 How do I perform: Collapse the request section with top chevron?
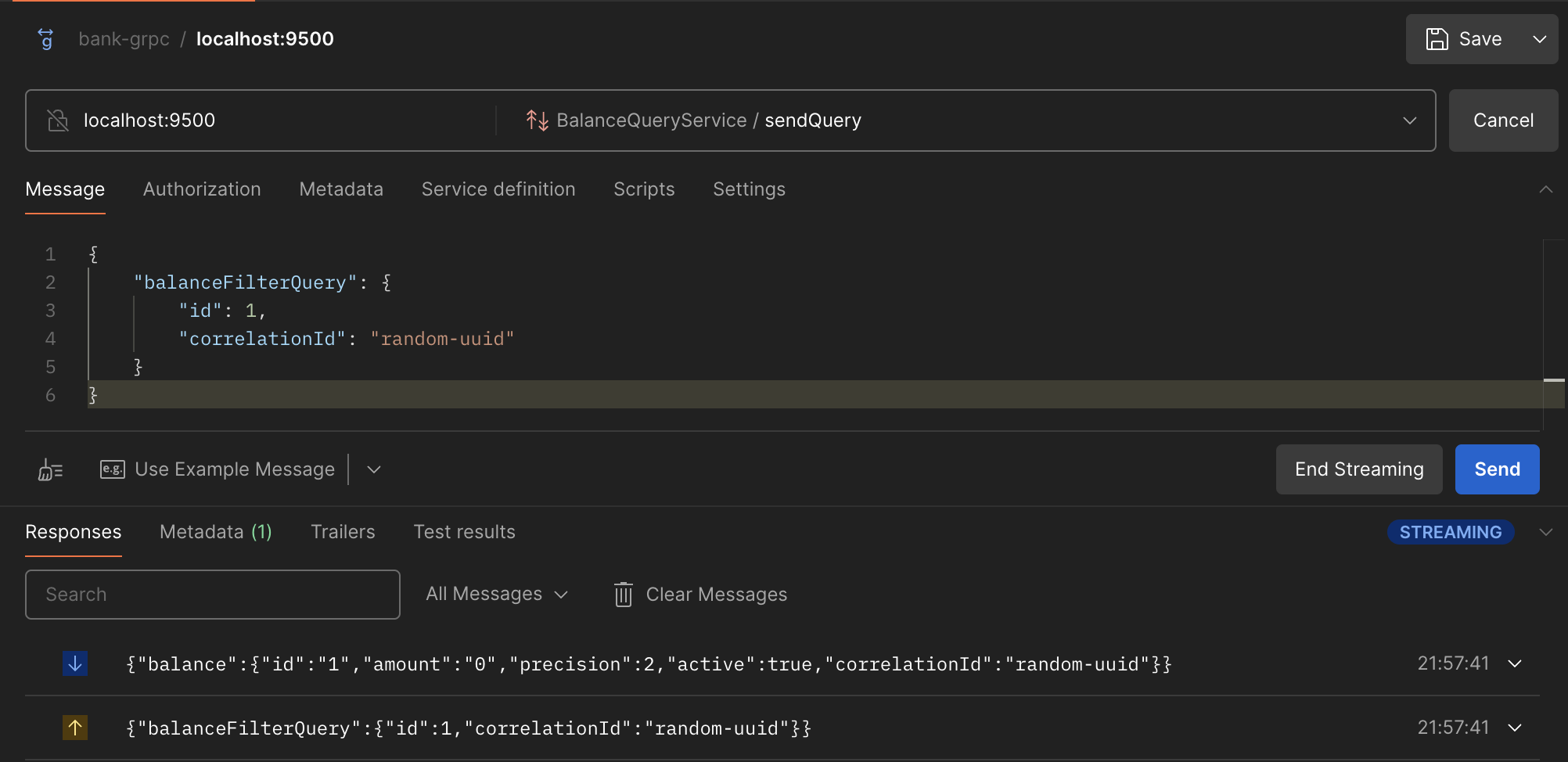pos(1545,189)
